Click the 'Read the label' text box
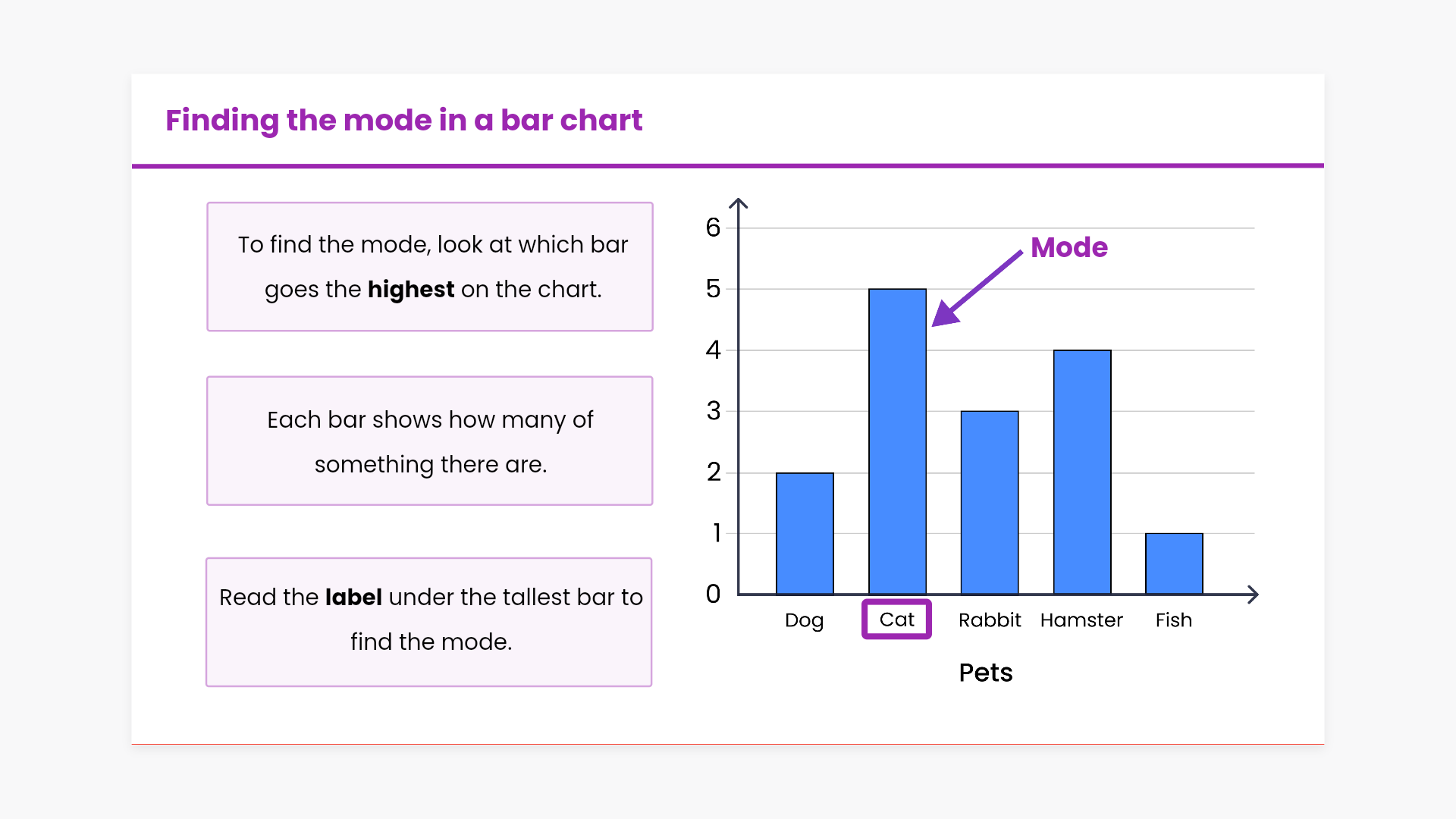Image resolution: width=1456 pixels, height=819 pixels. 429,623
